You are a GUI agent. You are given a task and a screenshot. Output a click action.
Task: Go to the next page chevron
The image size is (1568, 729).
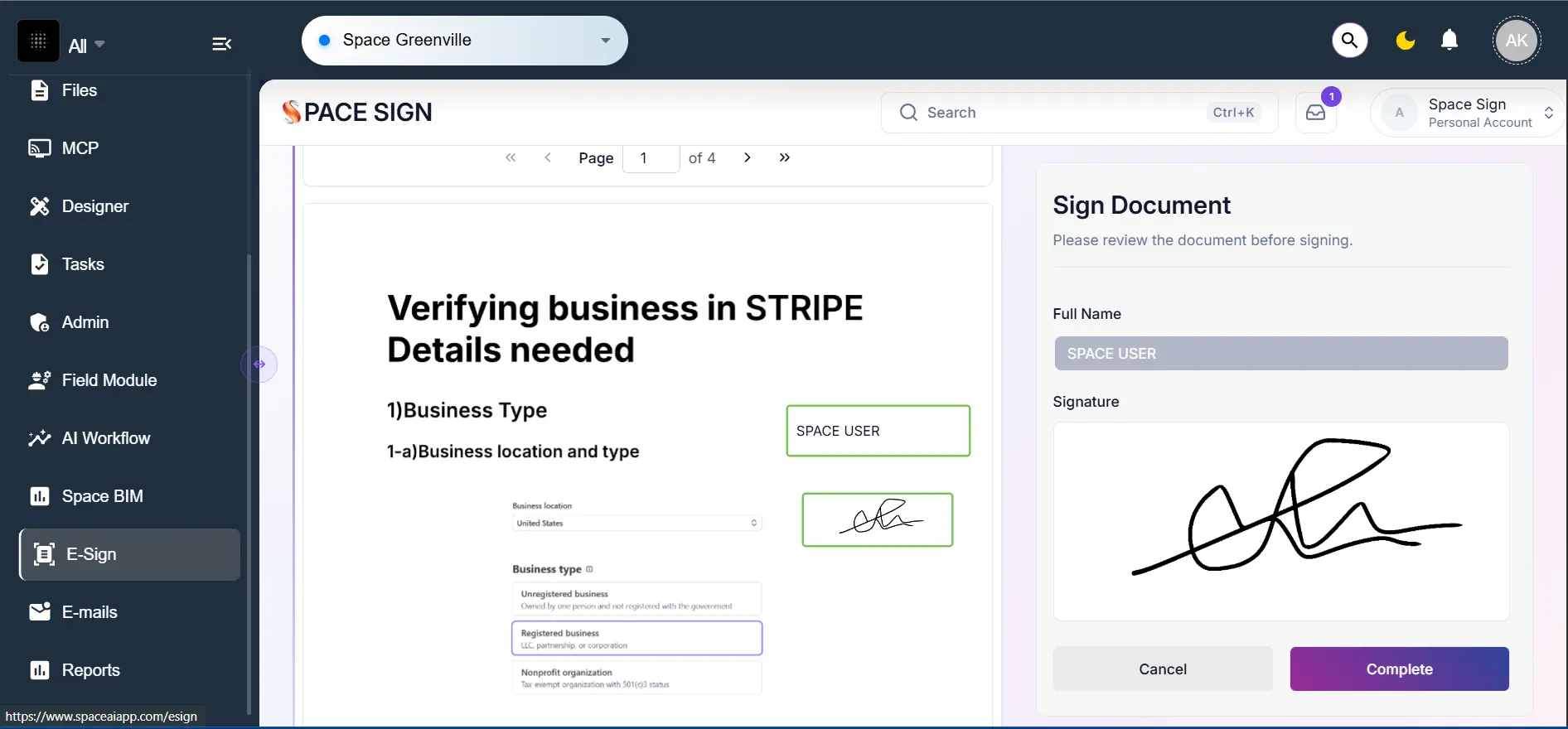747,157
